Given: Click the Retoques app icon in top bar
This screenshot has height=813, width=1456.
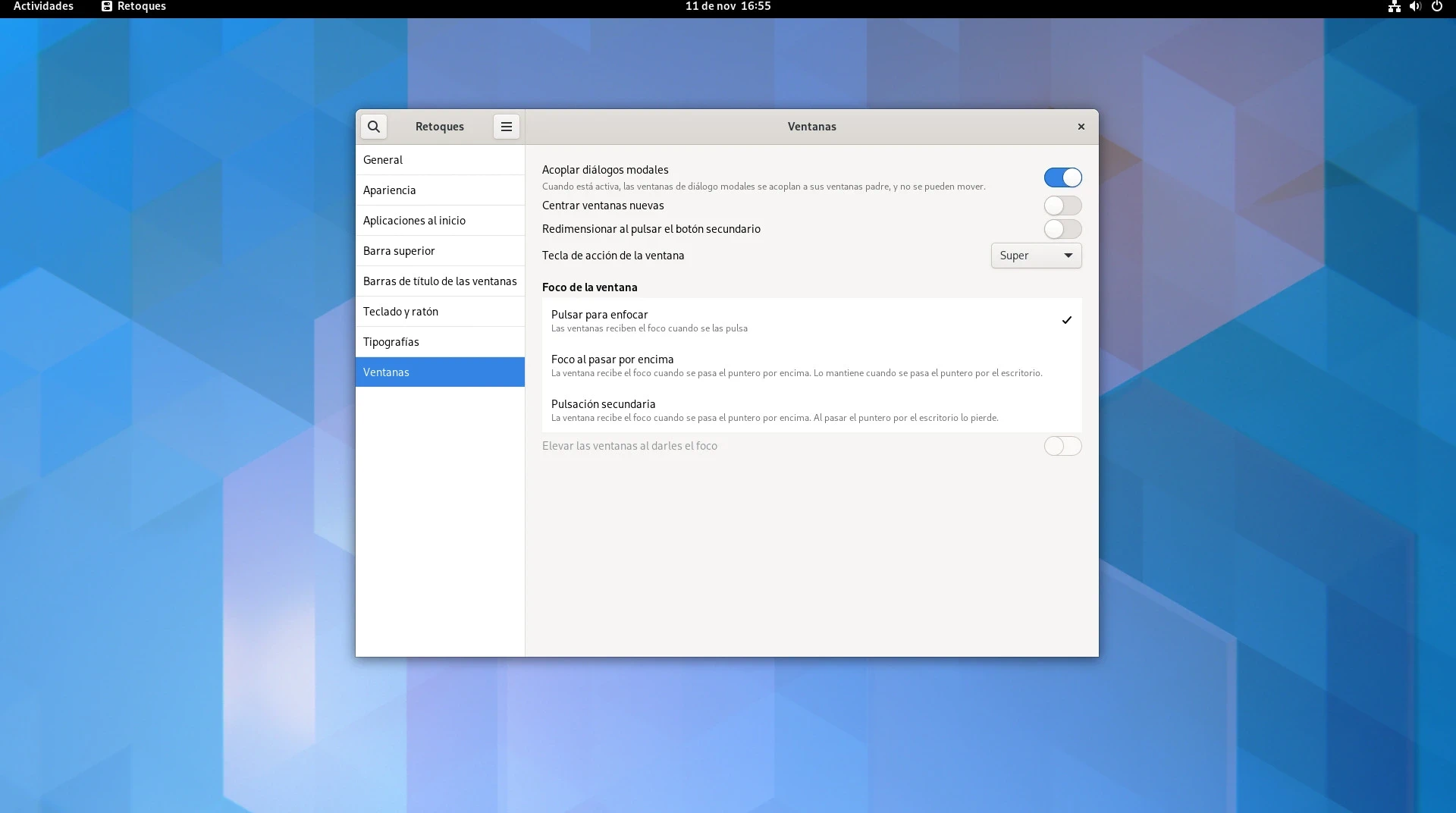Looking at the screenshot, I should click(x=107, y=7).
